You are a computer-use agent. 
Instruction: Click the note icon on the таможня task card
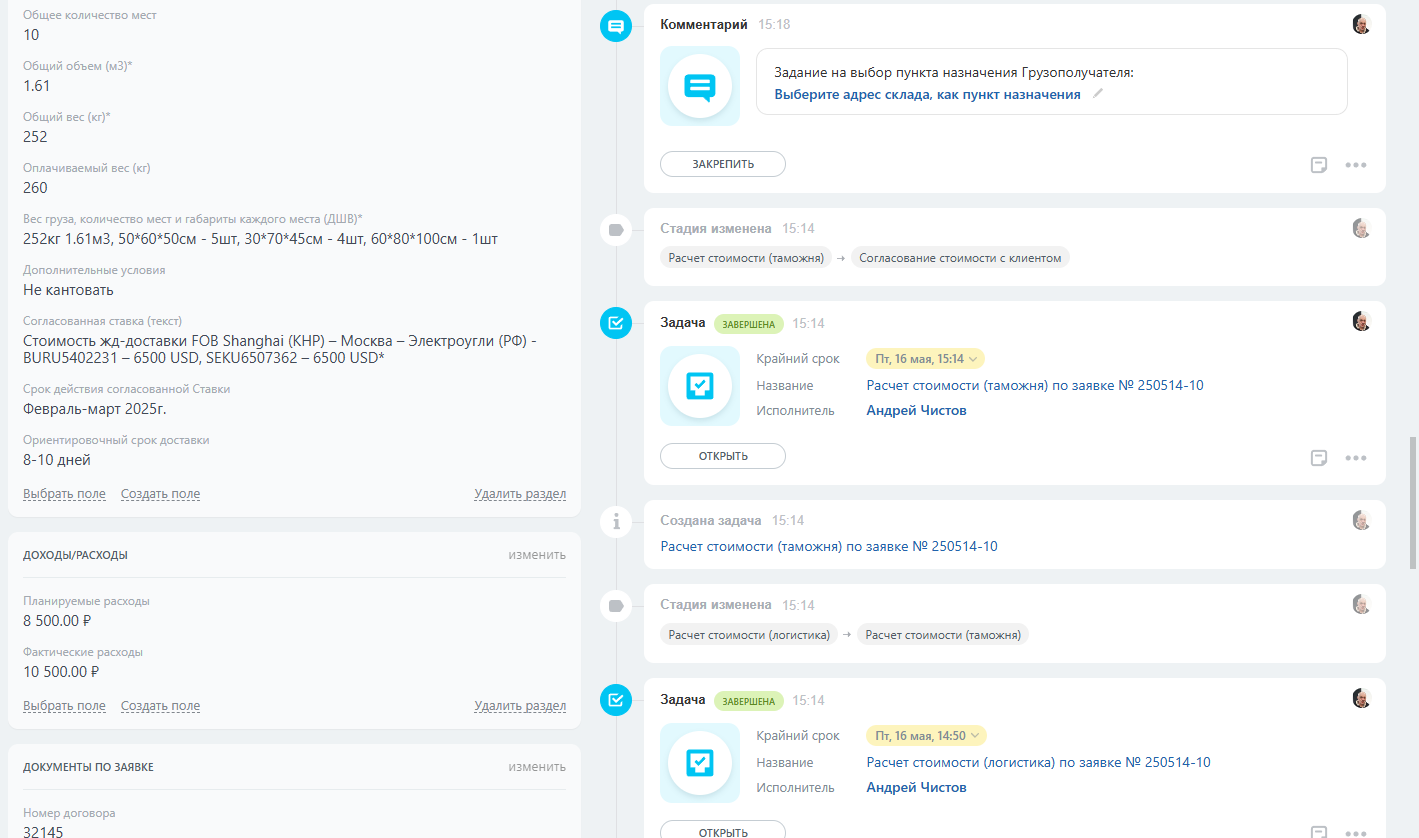[x=1319, y=458]
